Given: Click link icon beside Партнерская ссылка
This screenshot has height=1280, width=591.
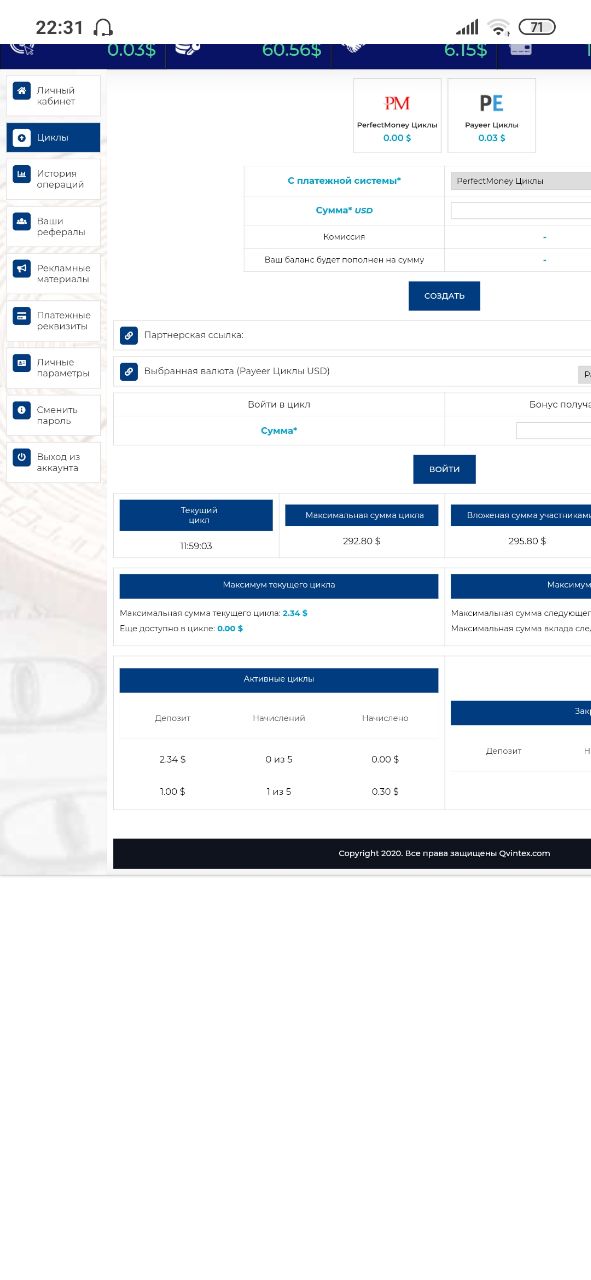Looking at the screenshot, I should pos(128,336).
